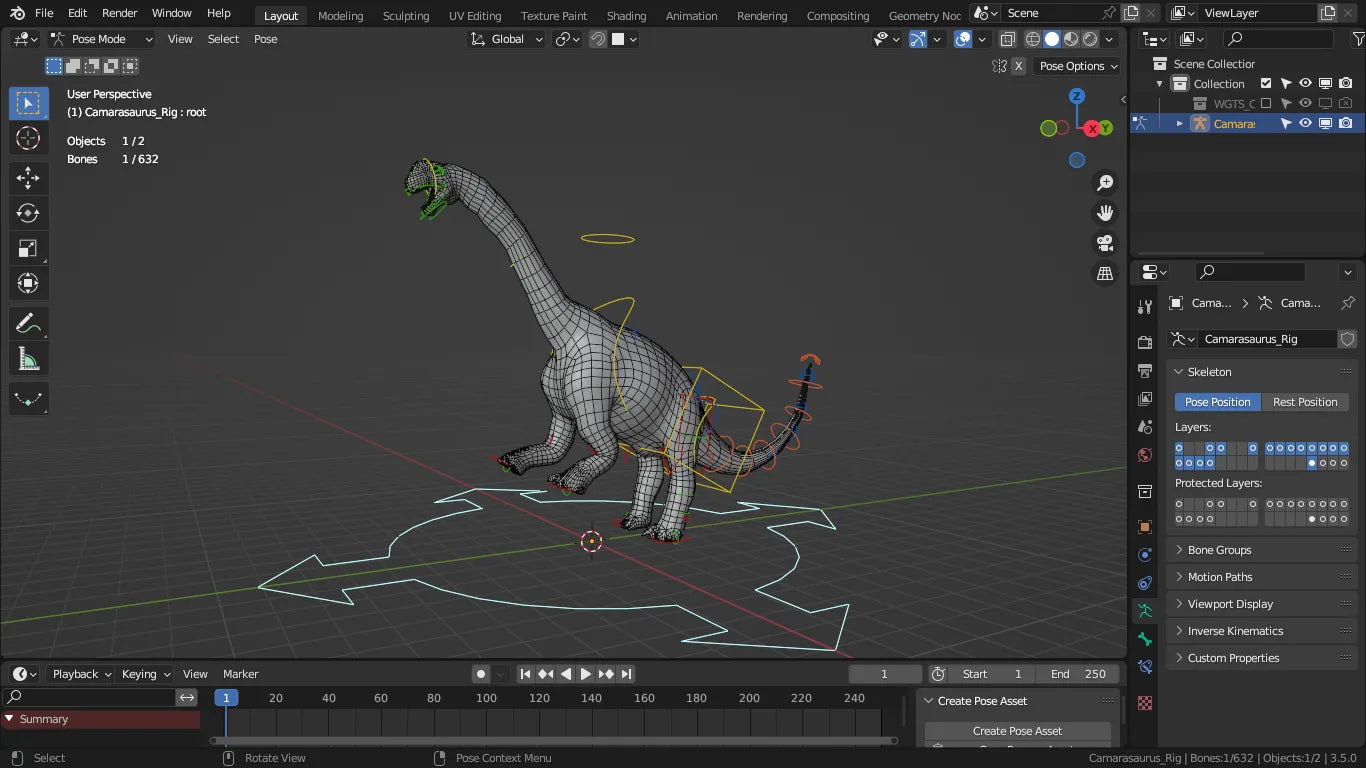This screenshot has width=1366, height=768.
Task: Open the Render menu
Action: pyautogui.click(x=120, y=13)
